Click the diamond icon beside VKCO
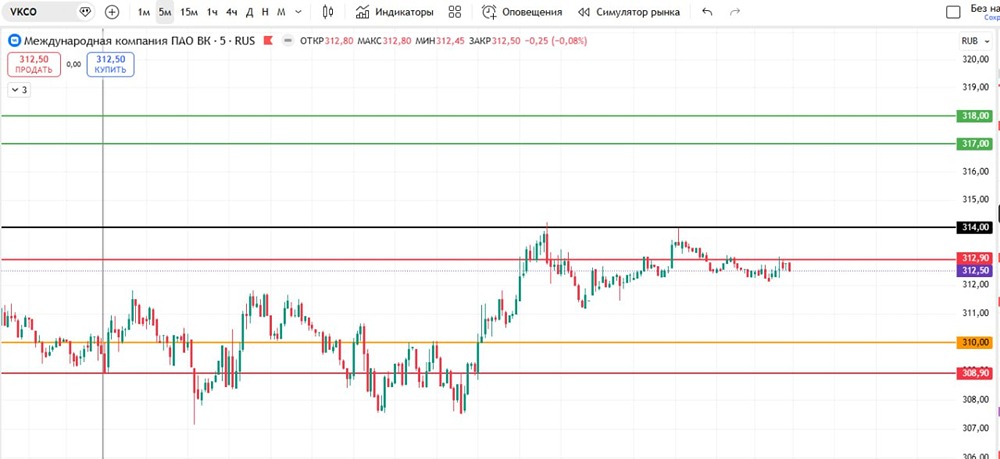 tap(85, 12)
